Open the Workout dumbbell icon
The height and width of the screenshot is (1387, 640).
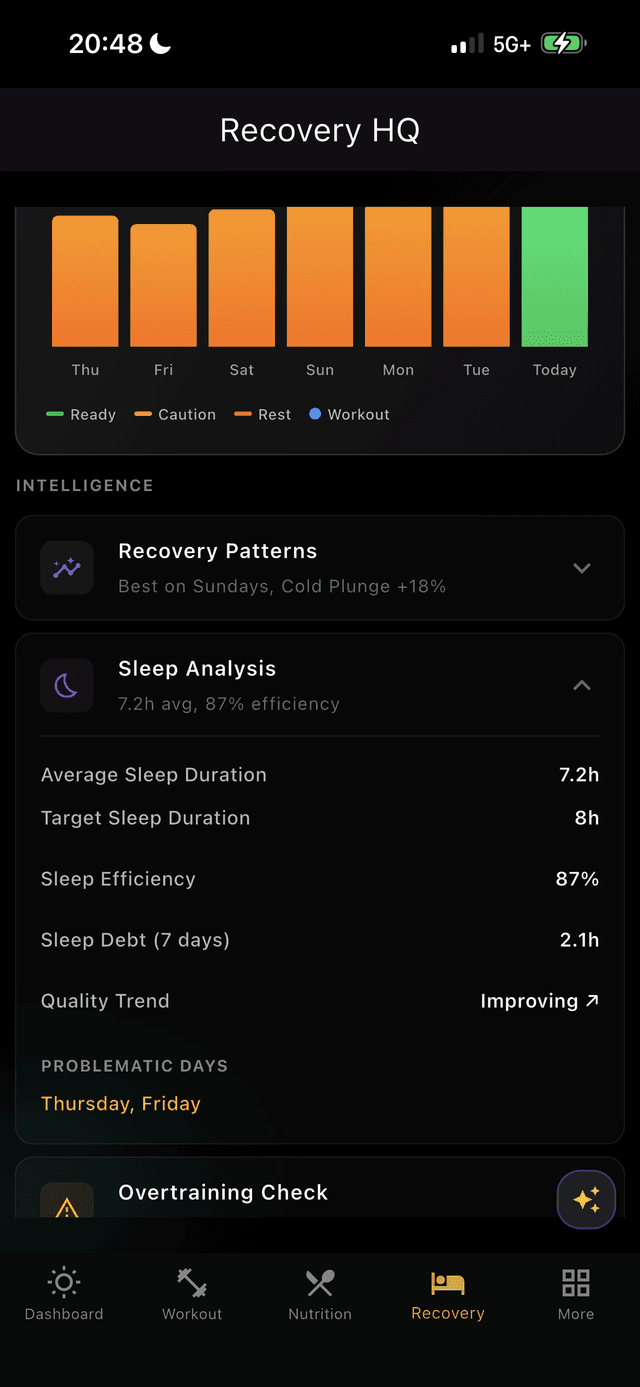[x=191, y=1281]
